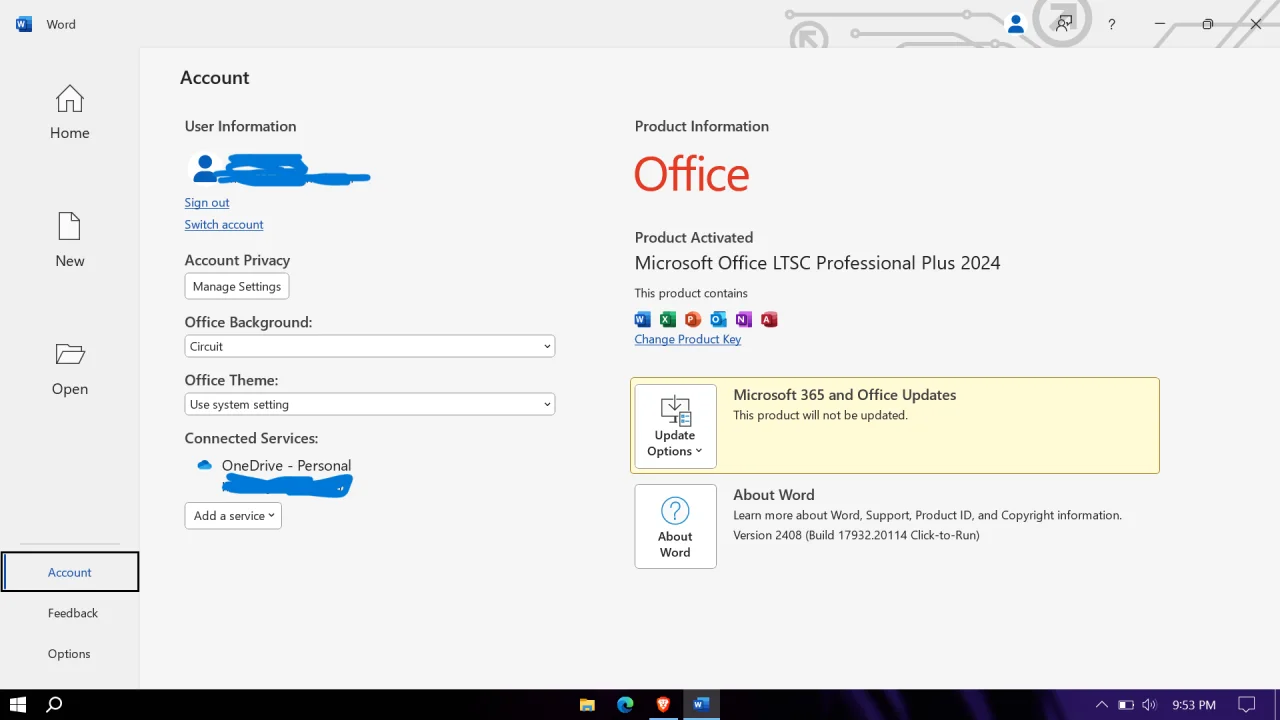Click the Switch account link
The image size is (1280, 720).
click(x=224, y=225)
